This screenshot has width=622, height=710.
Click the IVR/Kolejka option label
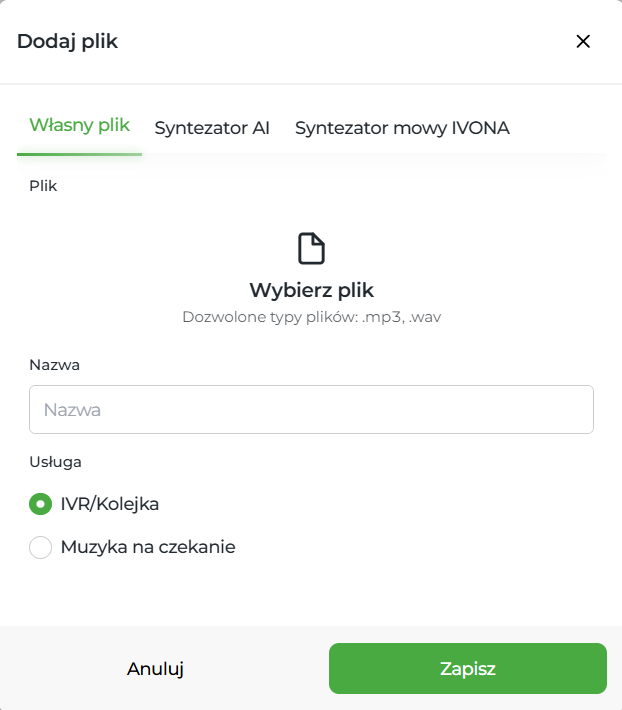tap(110, 504)
